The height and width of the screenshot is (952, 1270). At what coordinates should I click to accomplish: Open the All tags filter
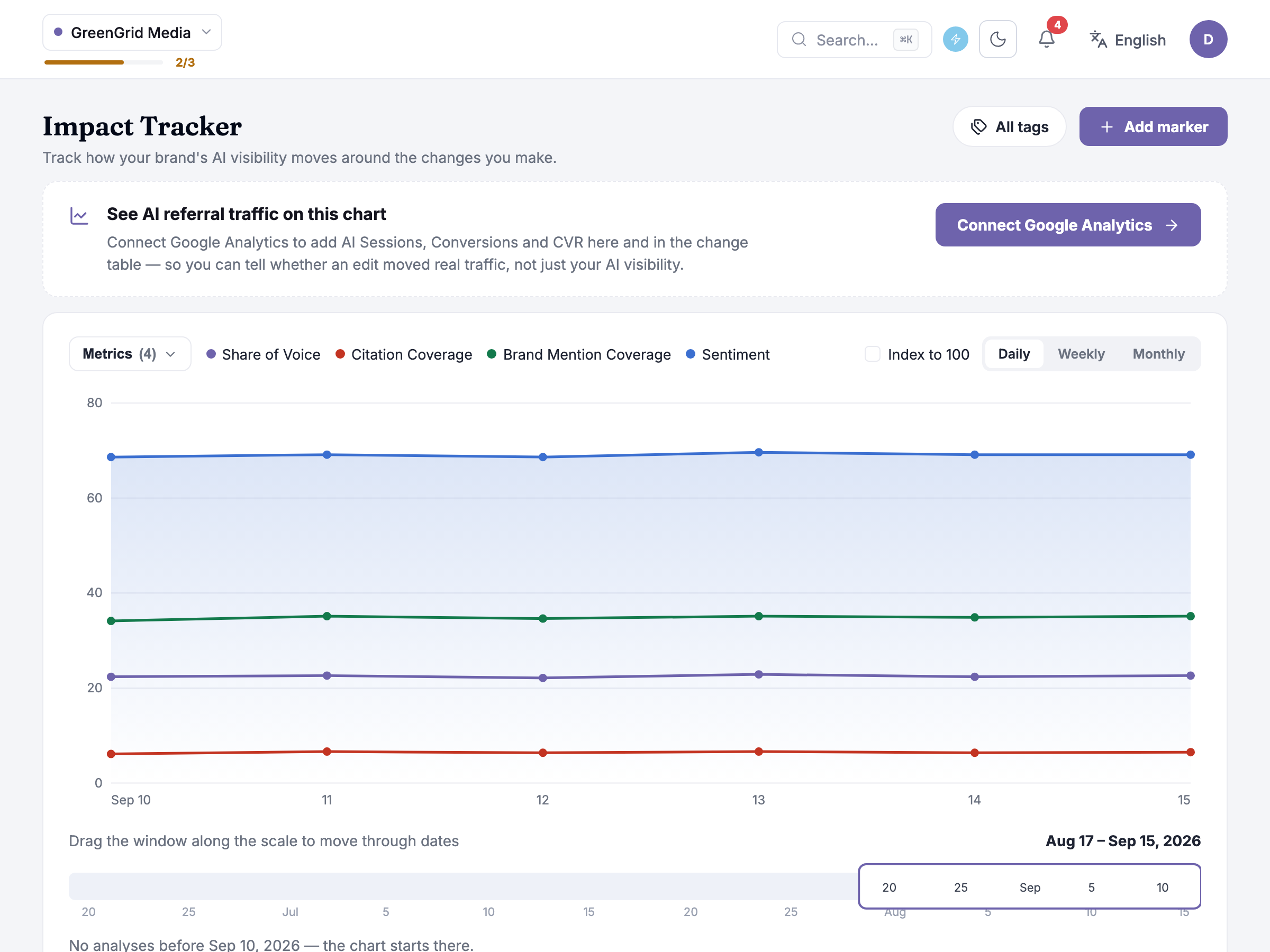pyautogui.click(x=1009, y=127)
